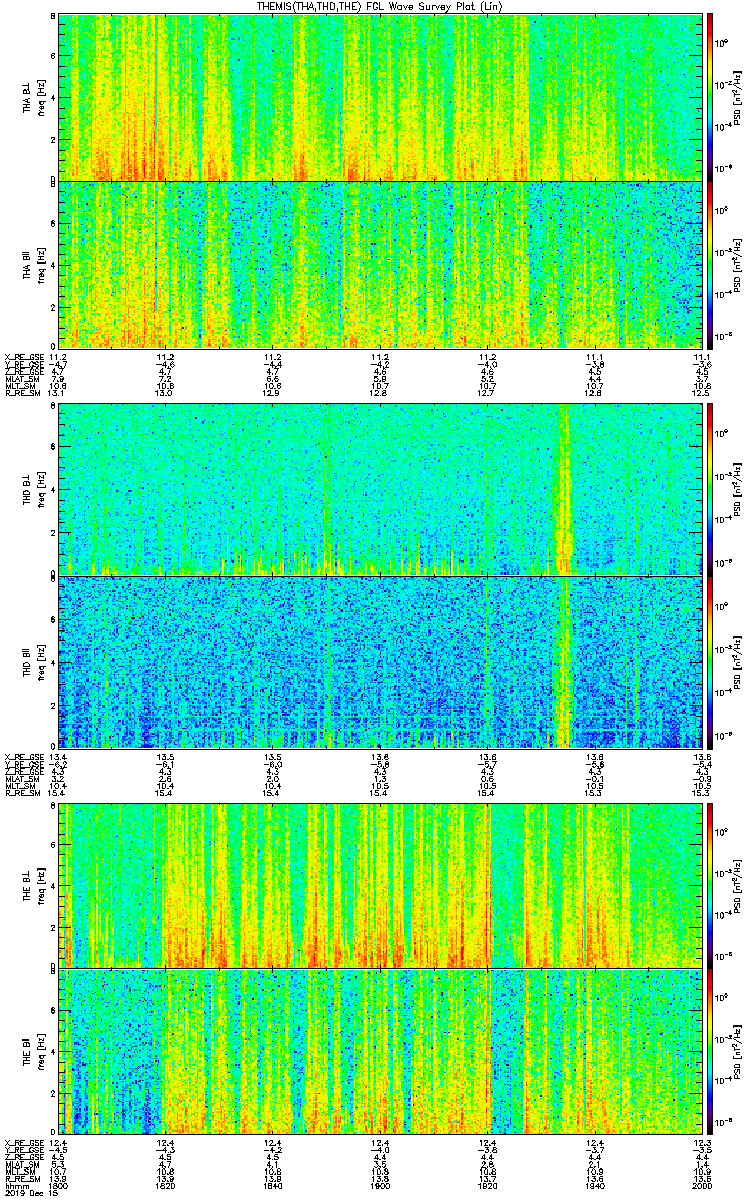The width and height of the screenshot is (750, 1200).
Task: Click the 'THE B⊥ freq [Hz]' axis label
Action: 32,885
